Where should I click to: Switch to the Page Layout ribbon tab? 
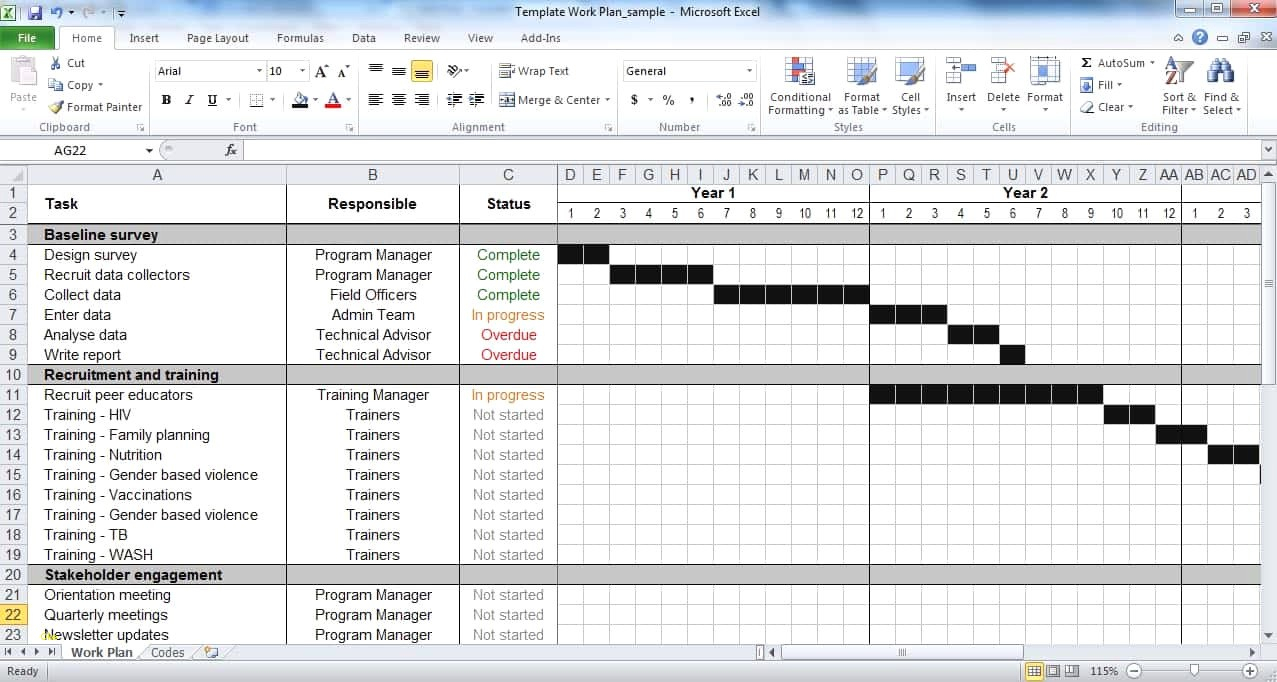tap(217, 38)
